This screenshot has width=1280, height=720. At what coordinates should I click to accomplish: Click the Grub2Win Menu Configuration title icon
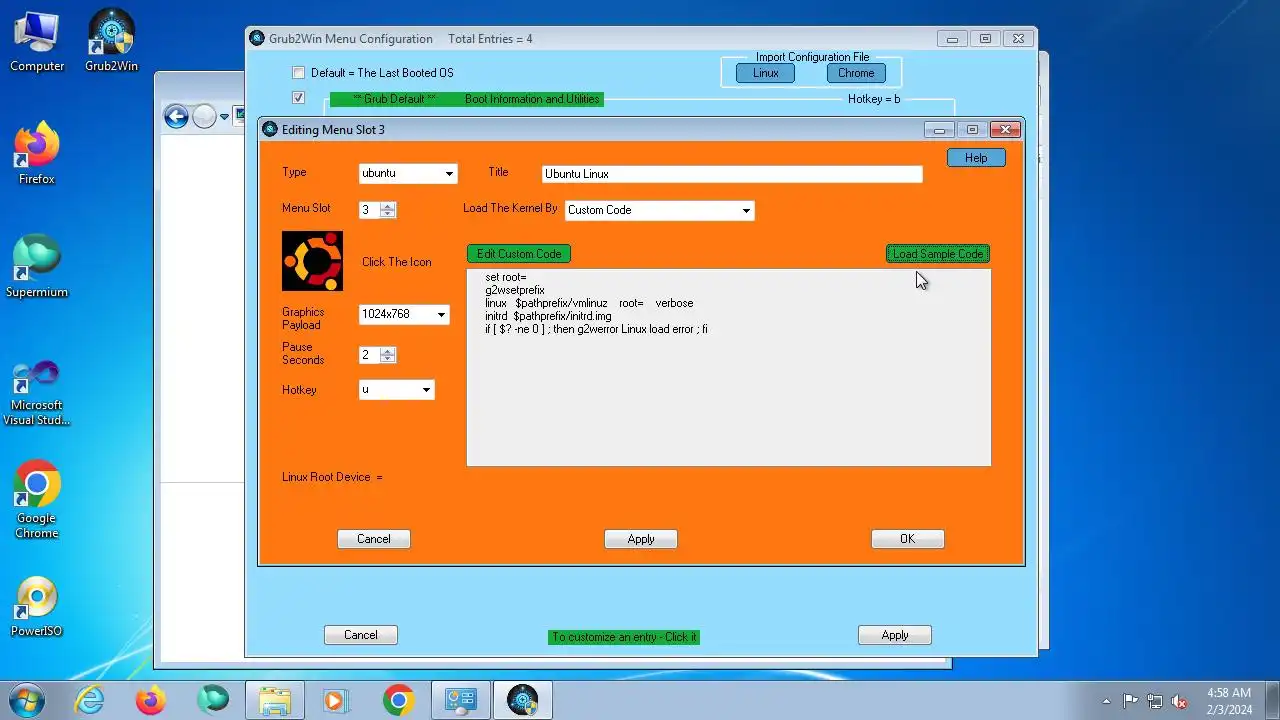click(x=257, y=39)
